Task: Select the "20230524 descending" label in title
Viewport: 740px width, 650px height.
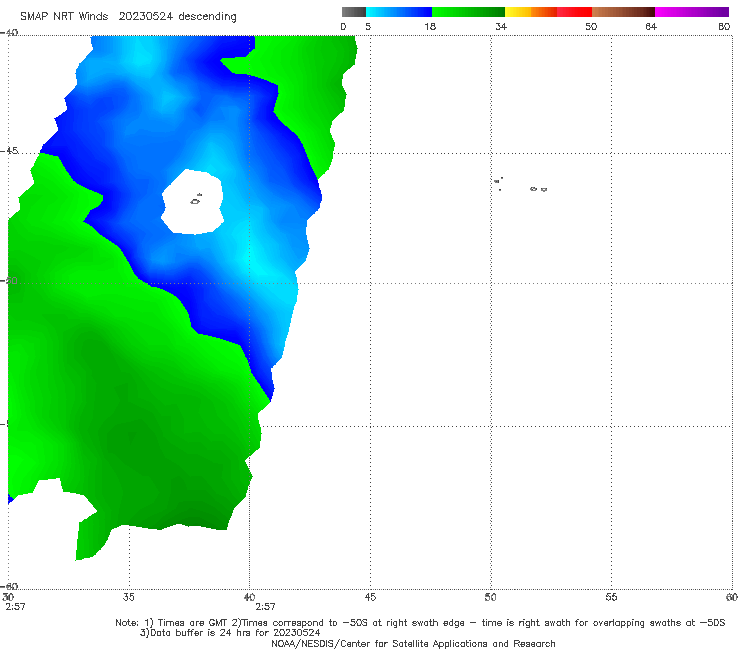Action: click(x=177, y=16)
